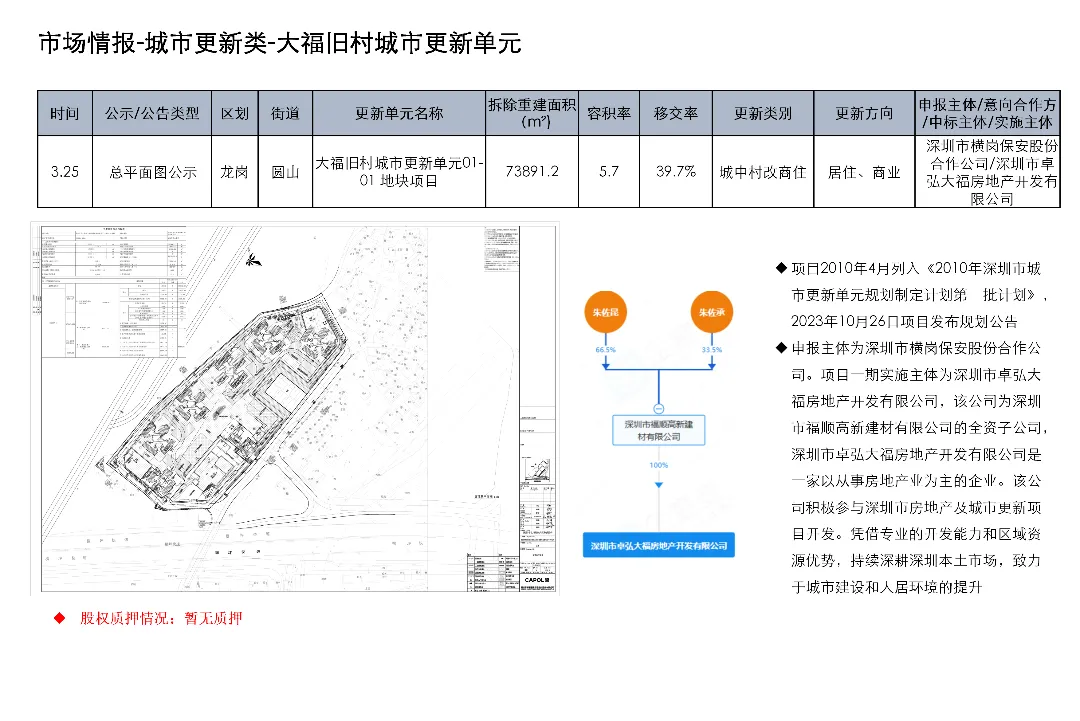Select the 更新方向 column header
Viewport: 1080px width, 721px height.
864,113
